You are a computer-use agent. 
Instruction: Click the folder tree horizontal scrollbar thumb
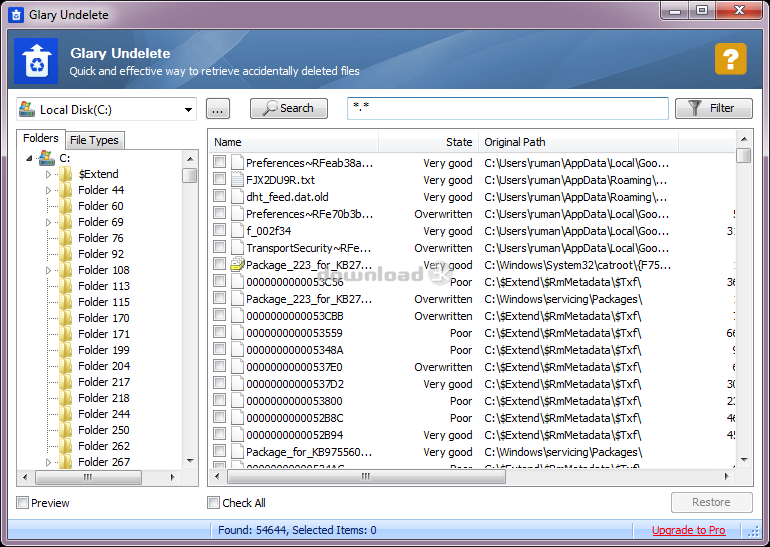(88, 477)
